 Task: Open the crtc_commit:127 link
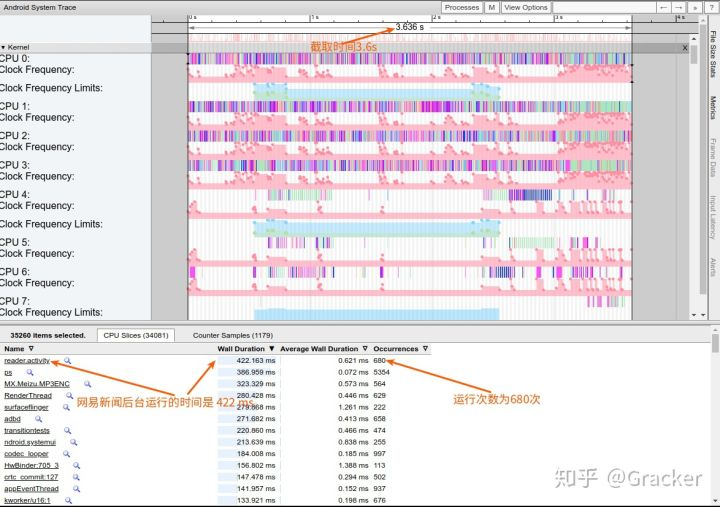31,477
